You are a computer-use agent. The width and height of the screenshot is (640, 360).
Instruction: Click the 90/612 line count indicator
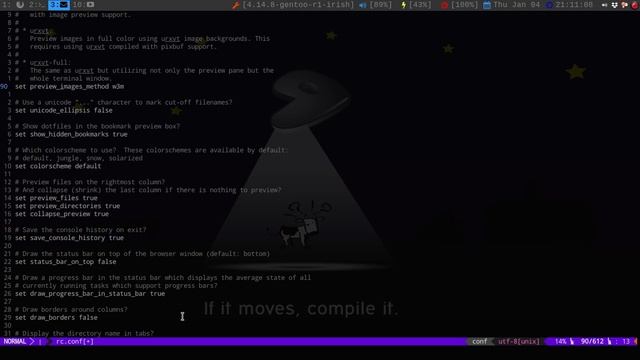592,342
